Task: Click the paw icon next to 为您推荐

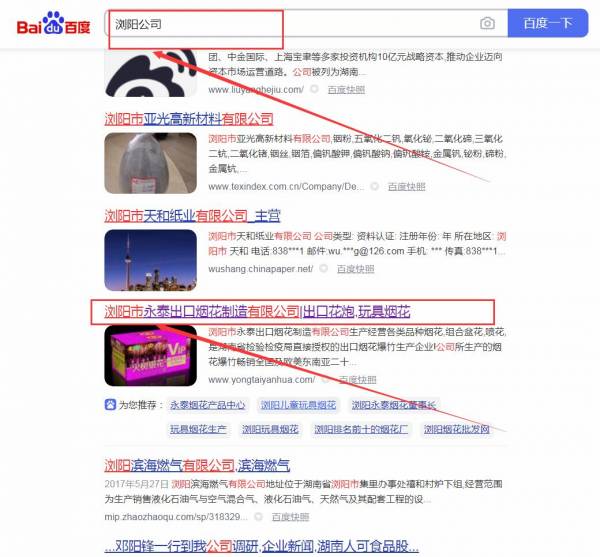Action: [110, 405]
